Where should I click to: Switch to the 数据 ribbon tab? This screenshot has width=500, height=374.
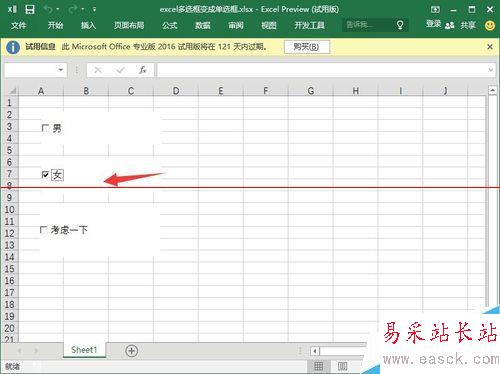203,25
